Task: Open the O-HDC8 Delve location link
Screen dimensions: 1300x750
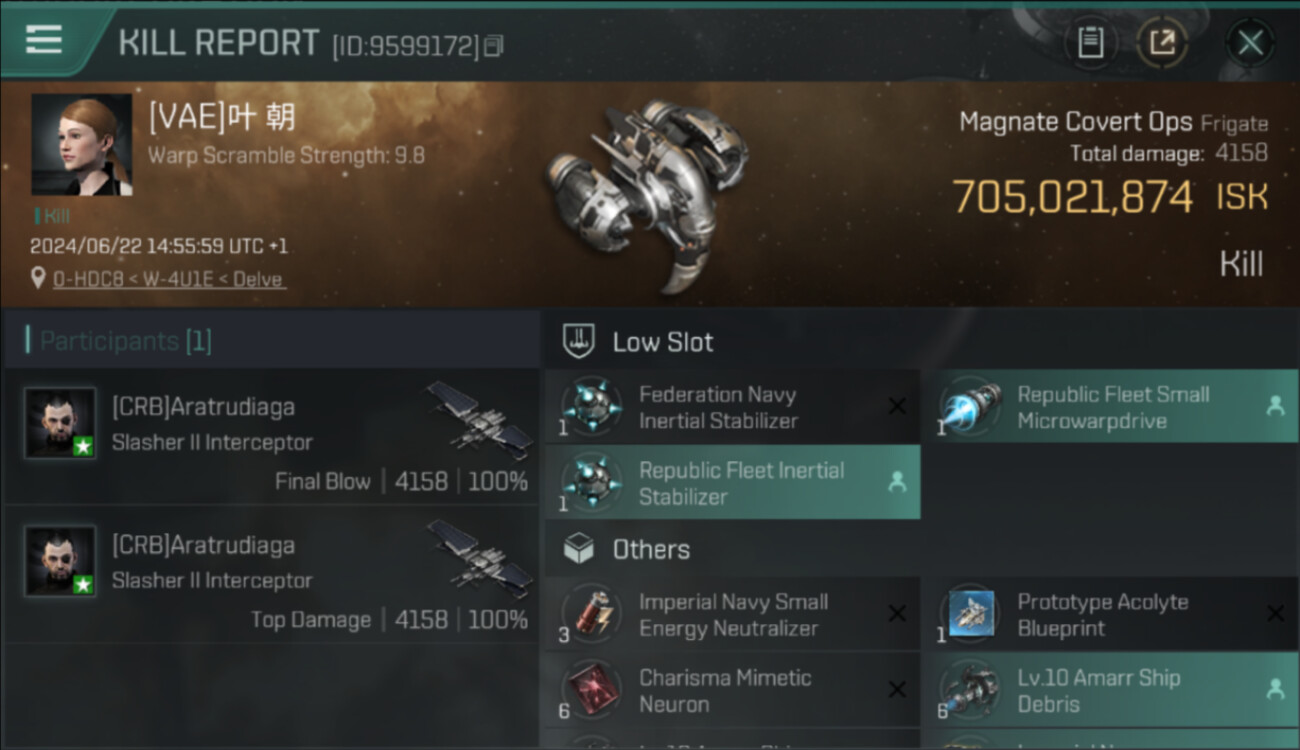Action: 168,279
